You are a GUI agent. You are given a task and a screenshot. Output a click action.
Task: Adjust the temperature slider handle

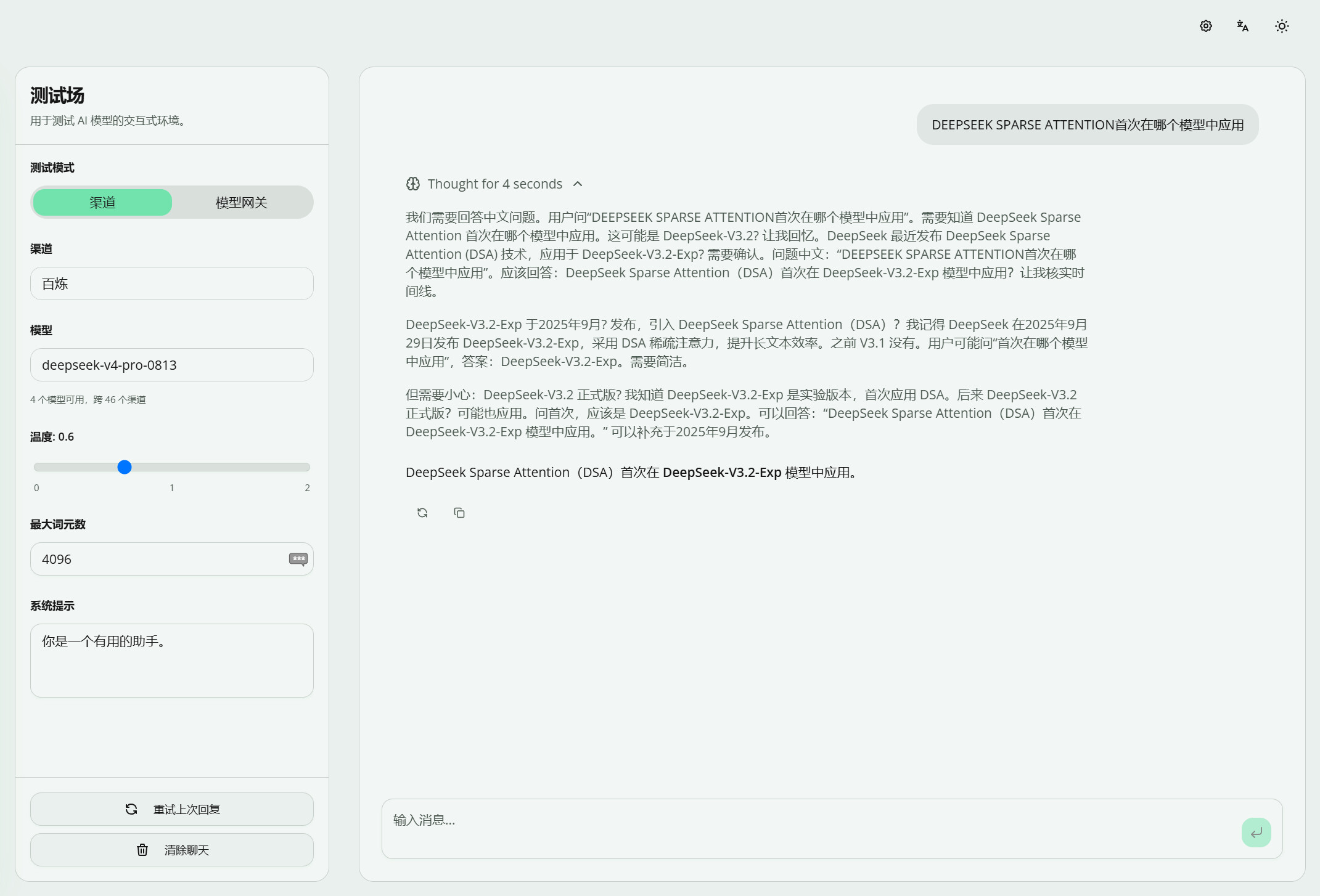pyautogui.click(x=125, y=467)
